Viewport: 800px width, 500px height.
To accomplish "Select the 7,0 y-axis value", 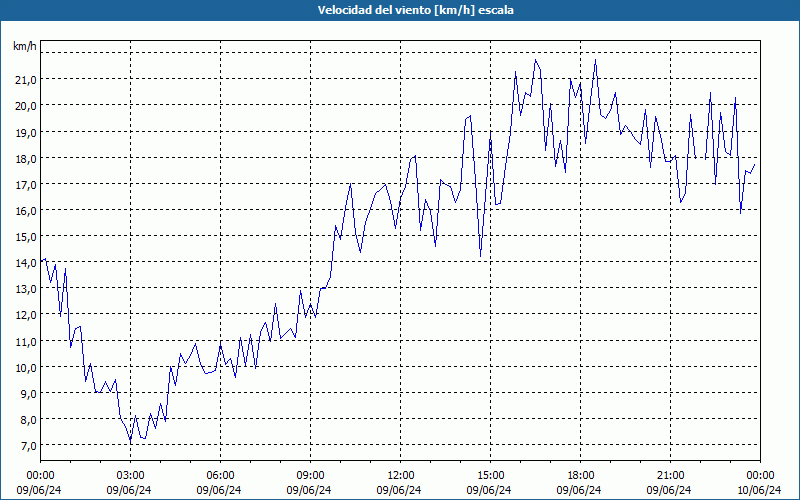I will (29, 445).
